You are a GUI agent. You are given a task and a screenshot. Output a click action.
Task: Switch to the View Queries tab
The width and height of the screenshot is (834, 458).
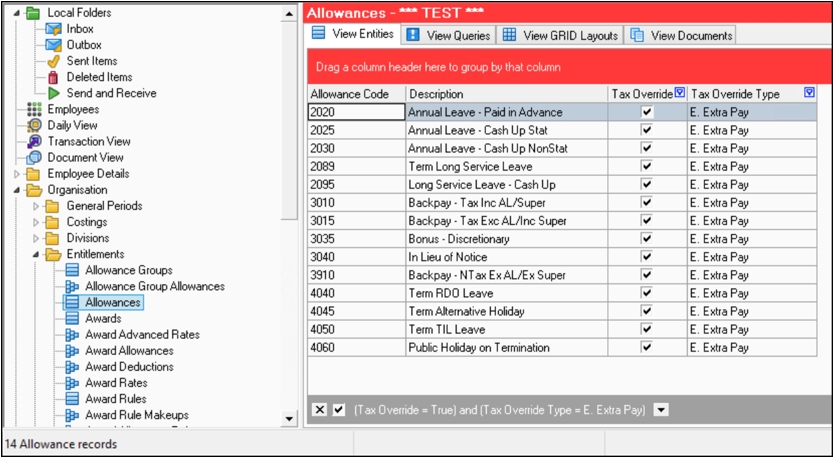pos(448,35)
